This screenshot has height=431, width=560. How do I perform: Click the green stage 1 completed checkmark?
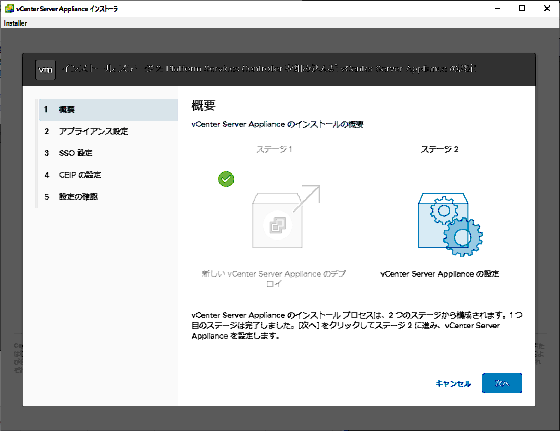pos(226,179)
